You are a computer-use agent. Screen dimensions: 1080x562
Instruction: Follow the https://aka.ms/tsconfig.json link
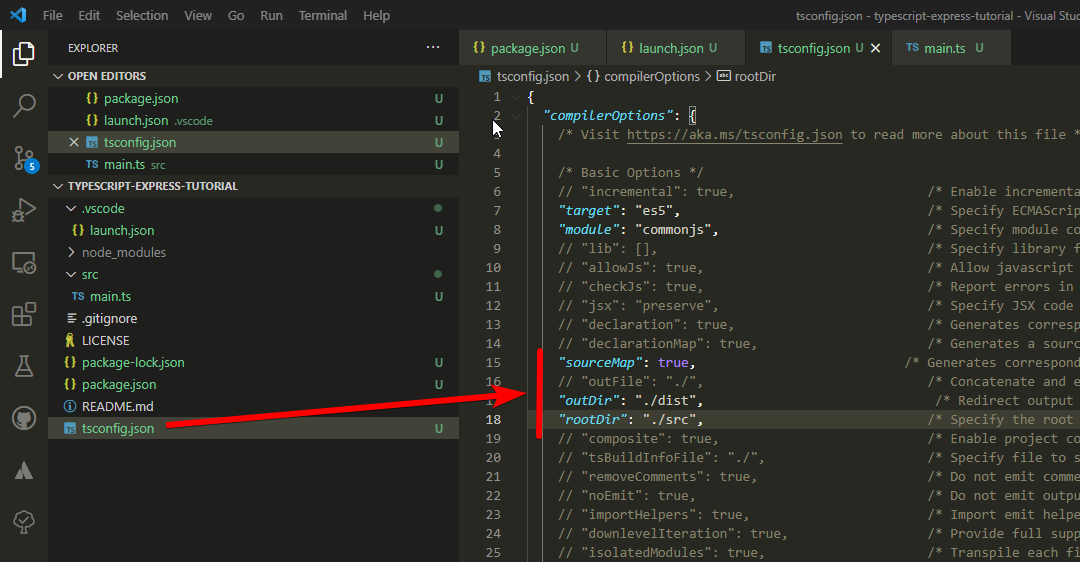734,135
